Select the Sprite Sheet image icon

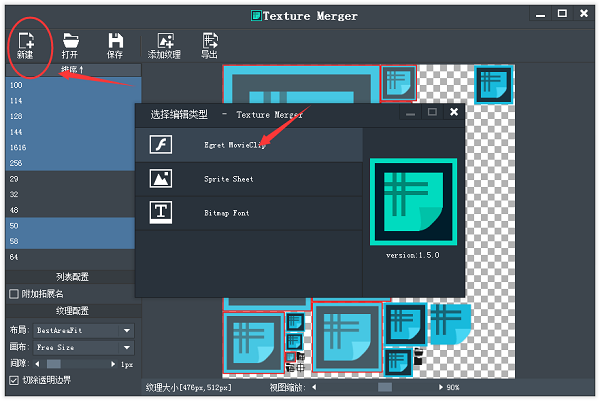pos(161,178)
